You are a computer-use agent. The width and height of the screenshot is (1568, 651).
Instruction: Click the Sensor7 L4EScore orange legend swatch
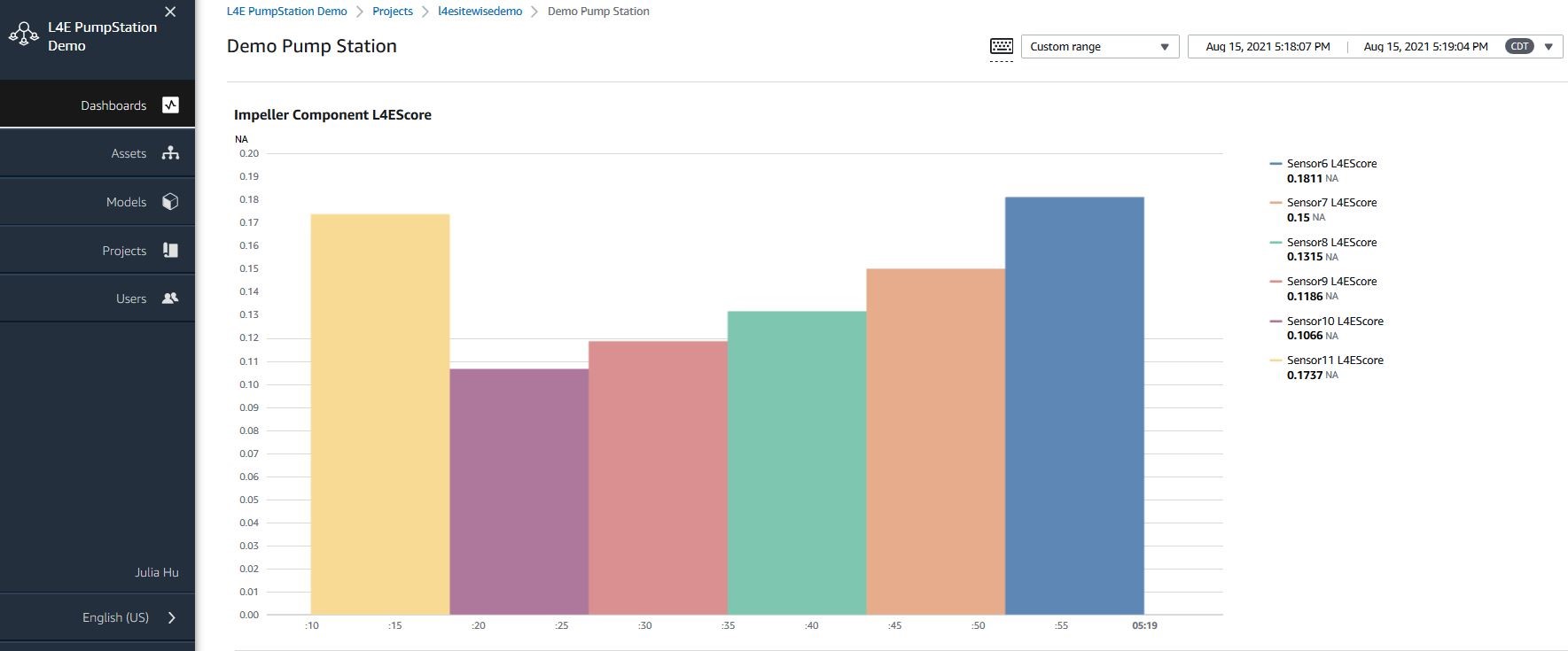click(x=1275, y=203)
